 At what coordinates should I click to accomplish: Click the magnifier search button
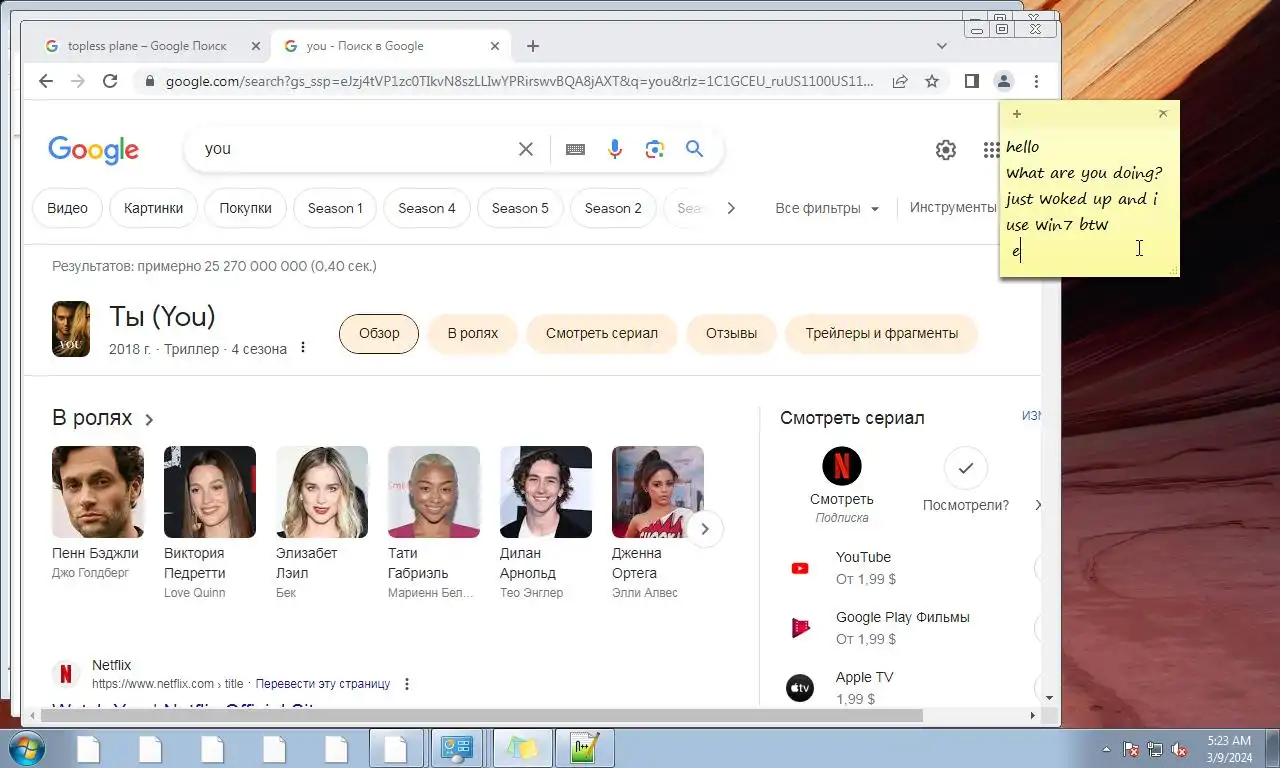pos(695,149)
